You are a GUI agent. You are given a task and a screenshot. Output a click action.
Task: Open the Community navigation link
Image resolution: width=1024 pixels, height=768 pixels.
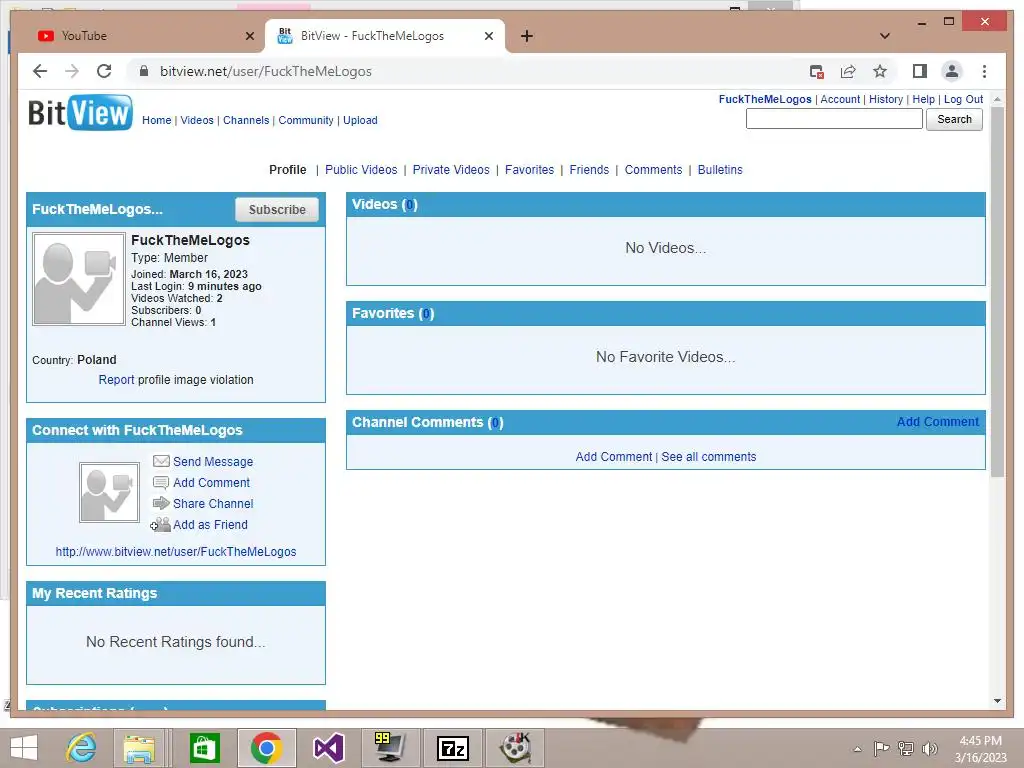point(306,120)
